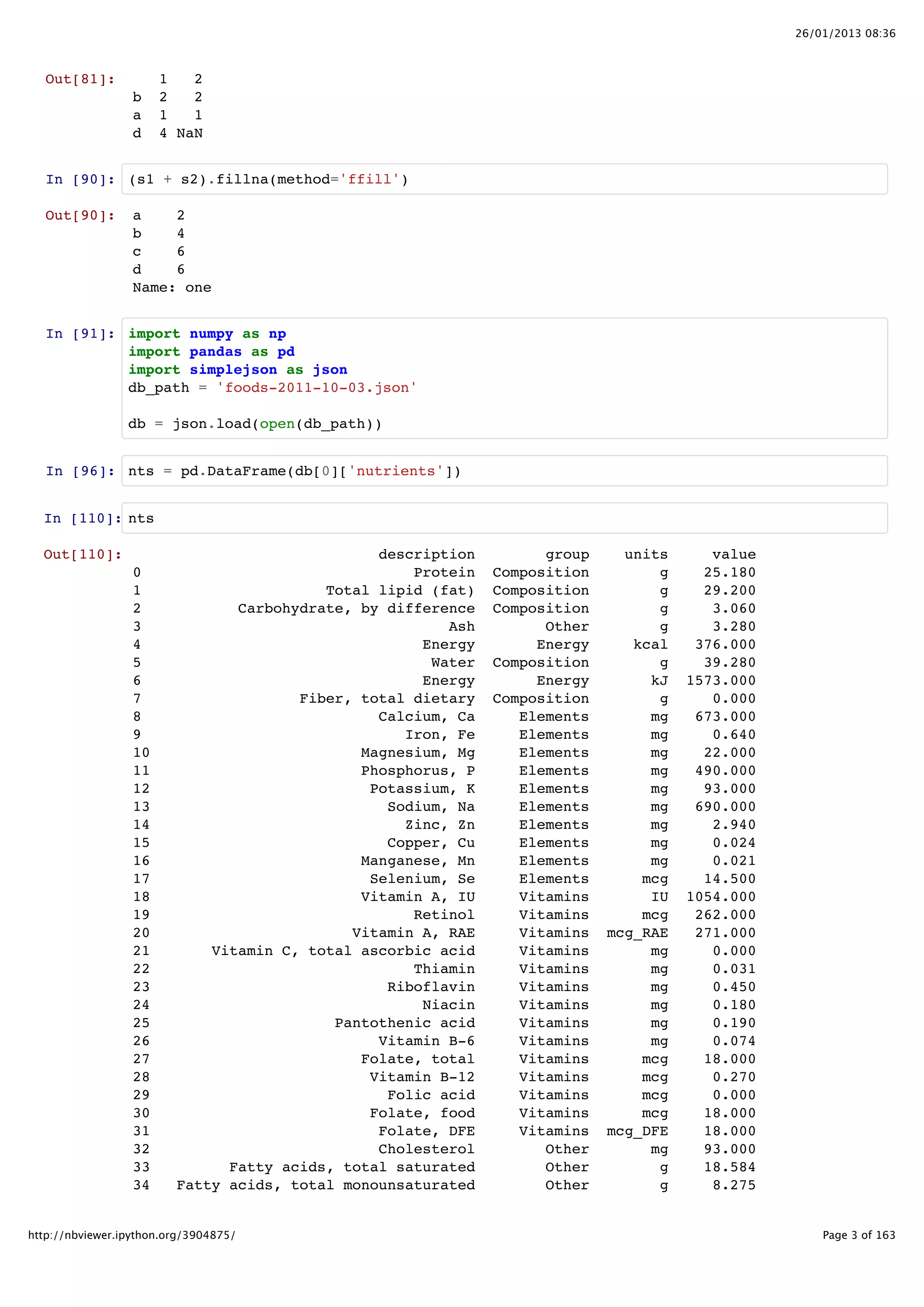Click the imports code cell In [91]
Image resolution: width=924 pixels, height=1307 pixels.
click(x=504, y=379)
